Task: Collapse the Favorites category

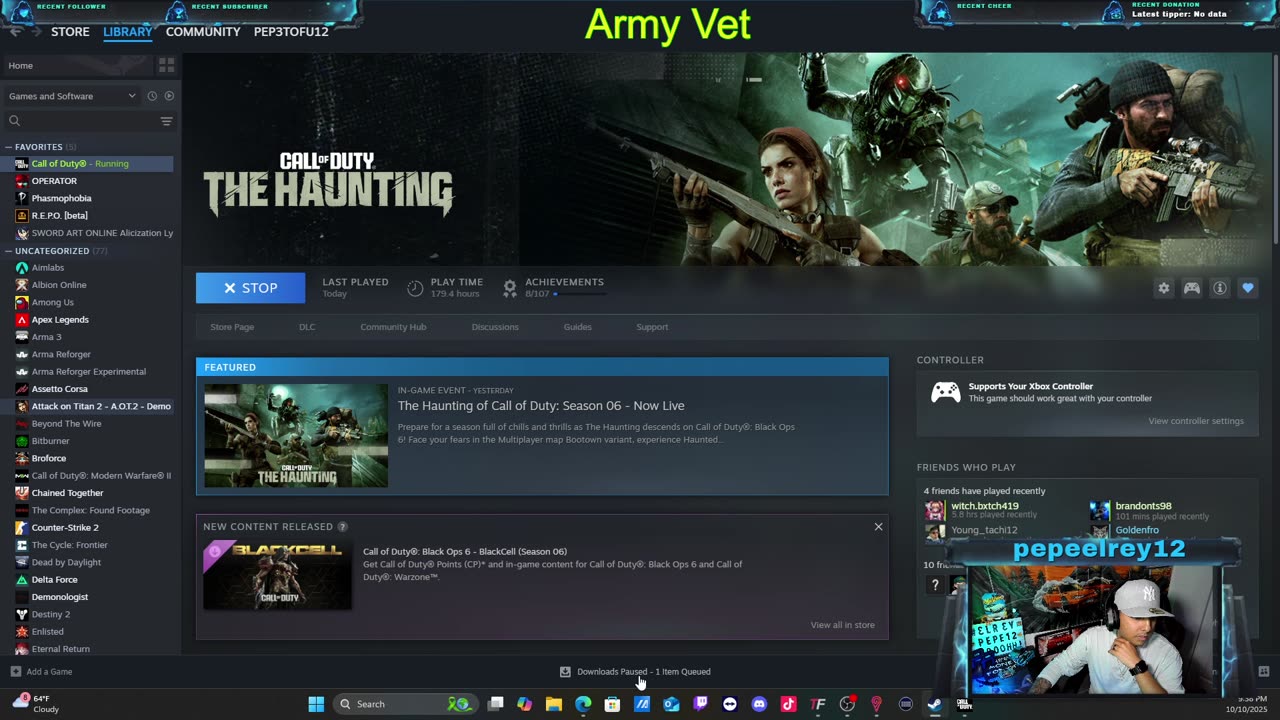Action: 8,147
